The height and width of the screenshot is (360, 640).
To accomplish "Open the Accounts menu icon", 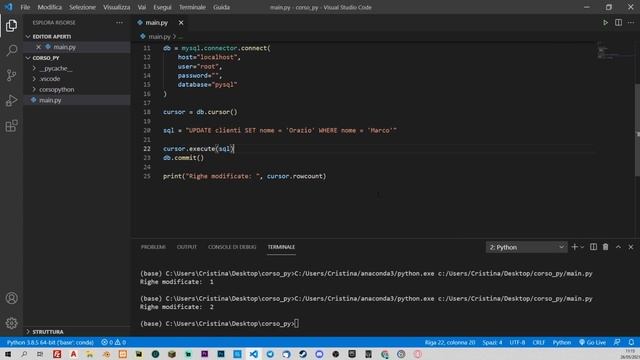I will pyautogui.click(x=11, y=298).
